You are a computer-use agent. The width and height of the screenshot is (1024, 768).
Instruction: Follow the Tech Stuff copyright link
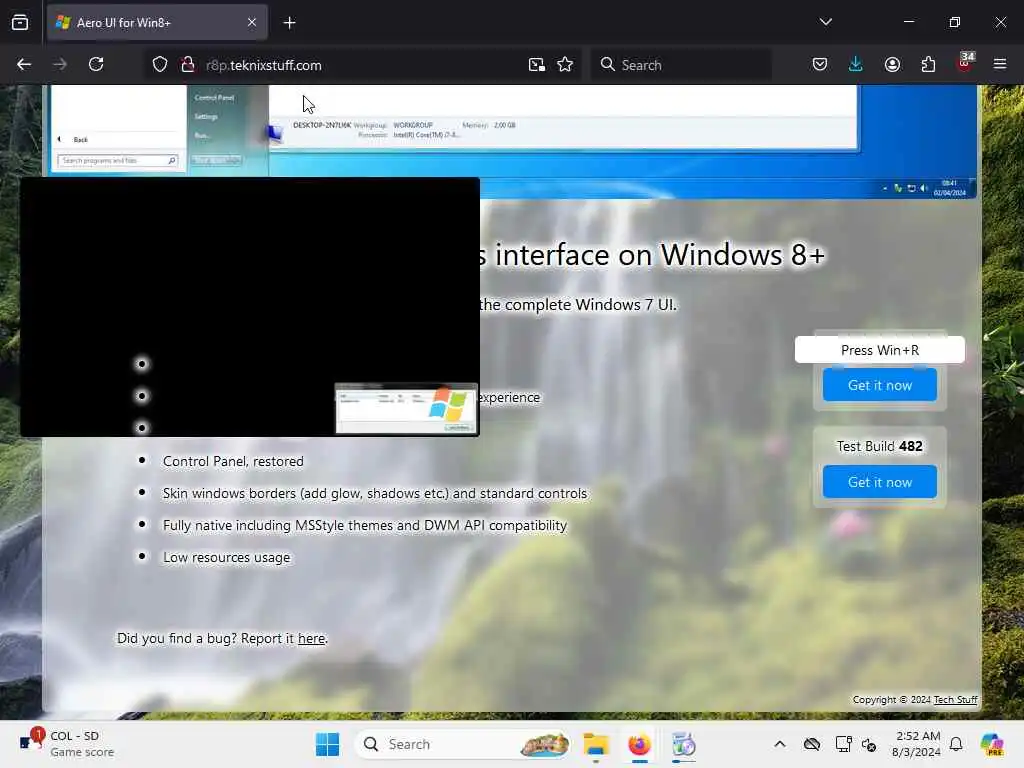tap(955, 699)
